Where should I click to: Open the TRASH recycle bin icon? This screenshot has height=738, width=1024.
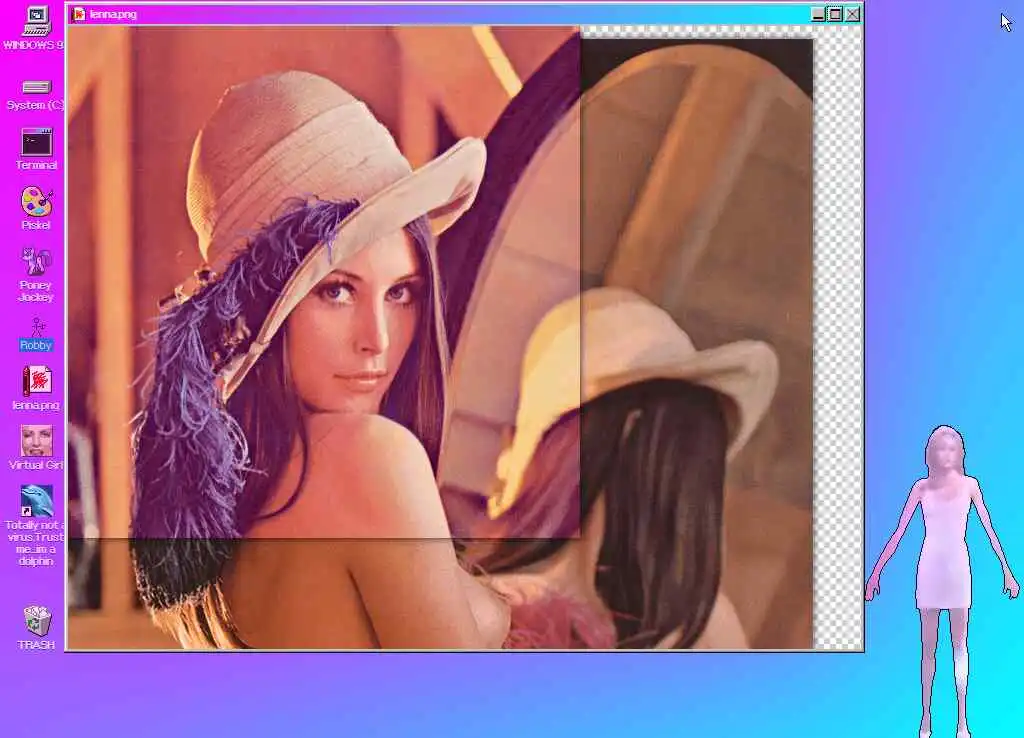(37, 620)
